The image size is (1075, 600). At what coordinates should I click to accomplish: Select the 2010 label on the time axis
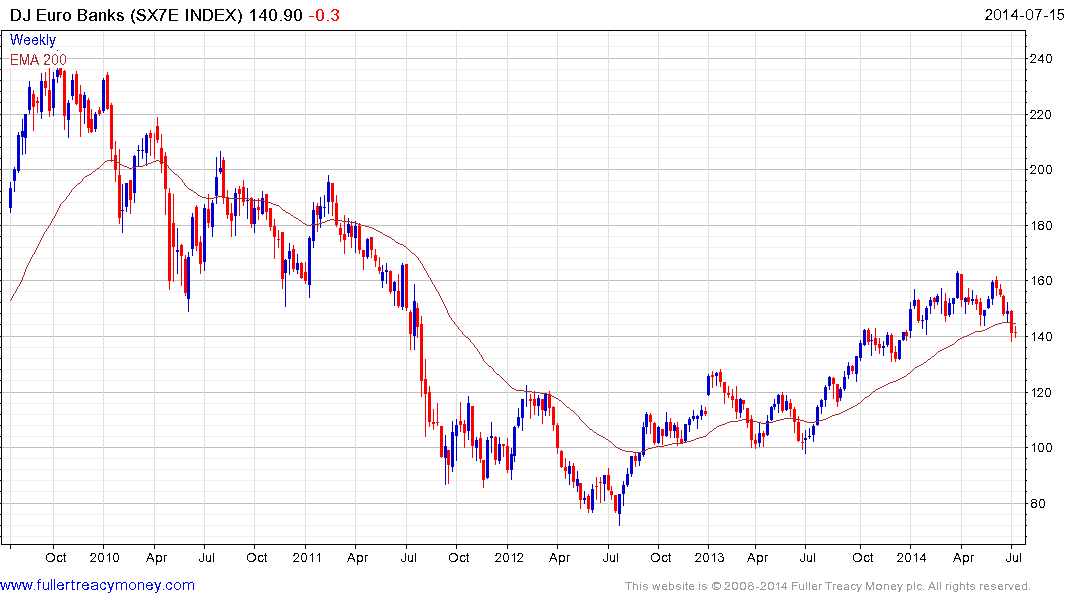(104, 557)
